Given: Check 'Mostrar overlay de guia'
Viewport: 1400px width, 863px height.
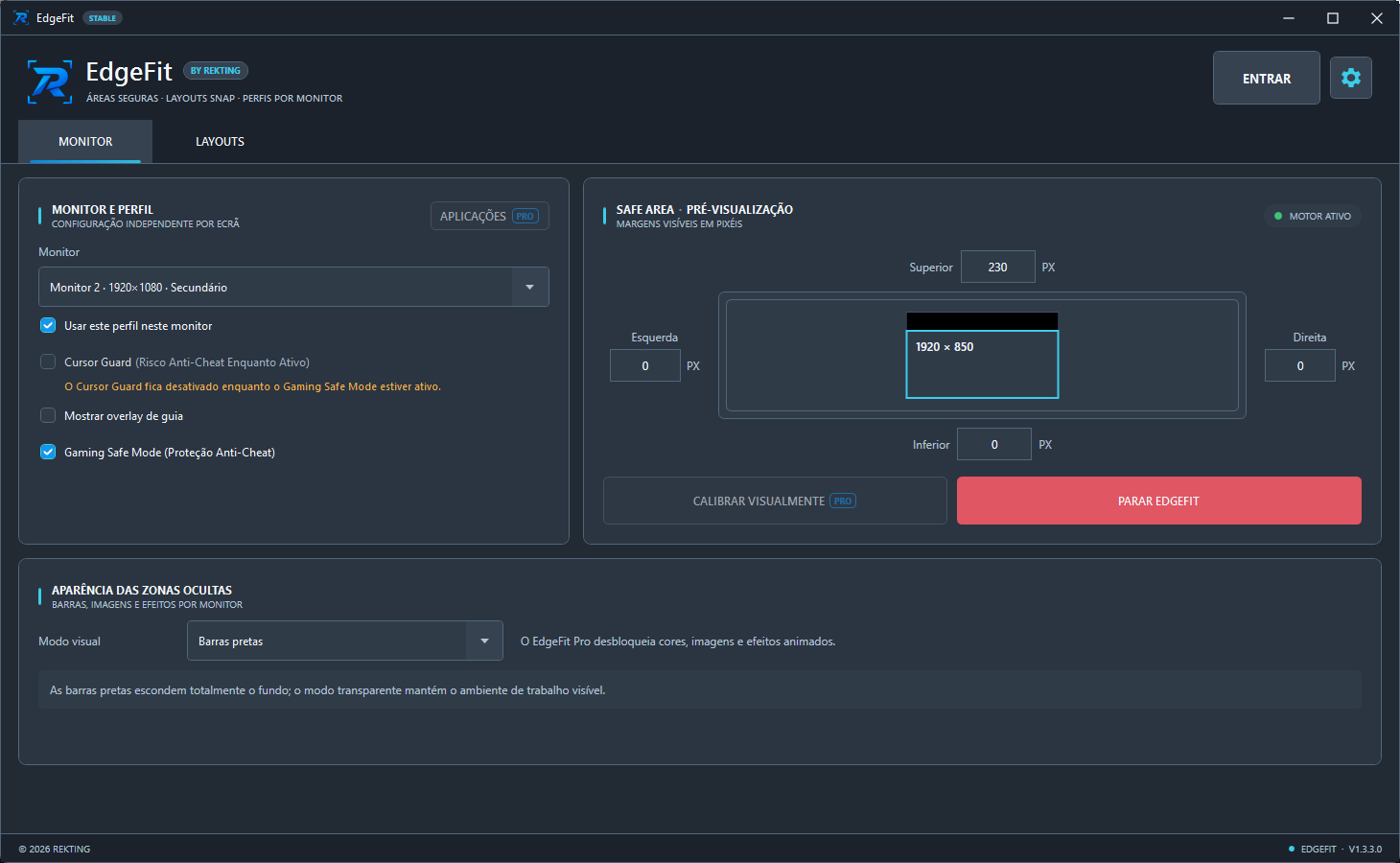Looking at the screenshot, I should click(x=48, y=415).
